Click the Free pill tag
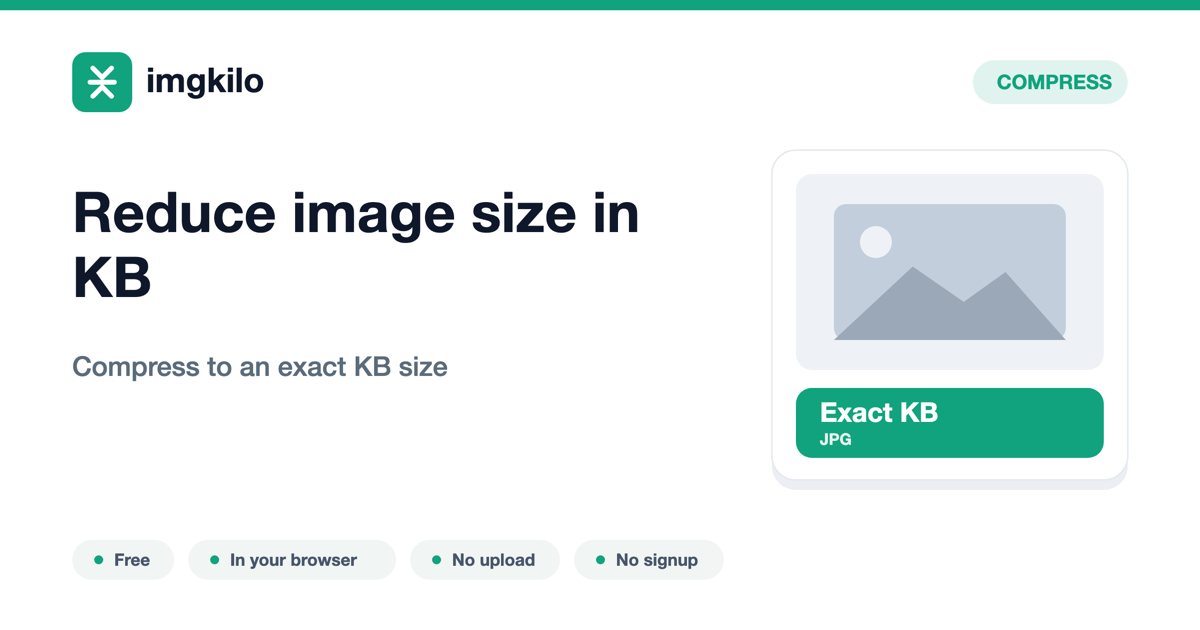Screen dimensions: 1200x630 tap(123, 560)
